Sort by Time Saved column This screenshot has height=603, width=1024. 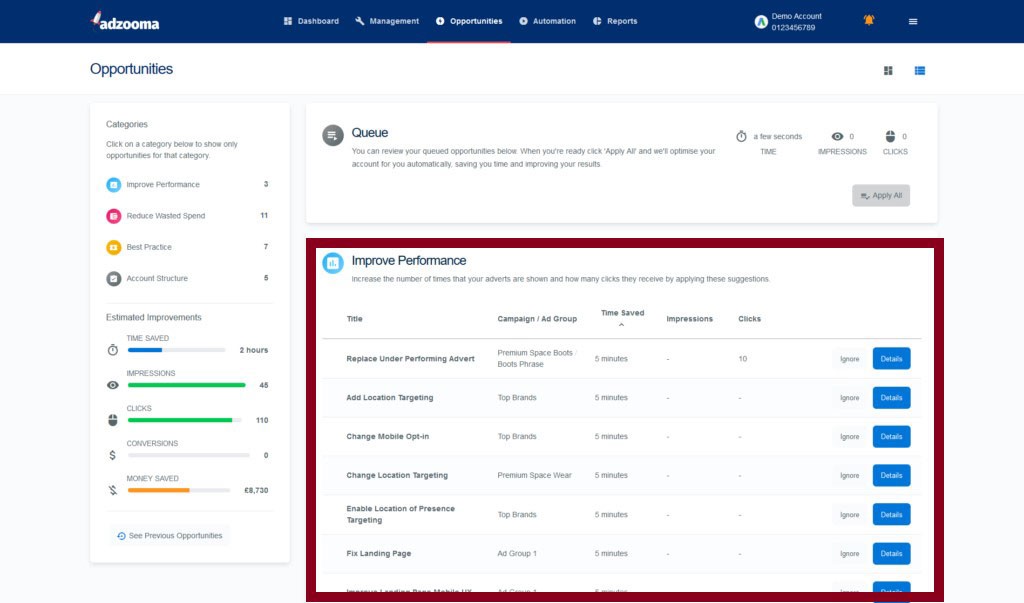pos(622,314)
